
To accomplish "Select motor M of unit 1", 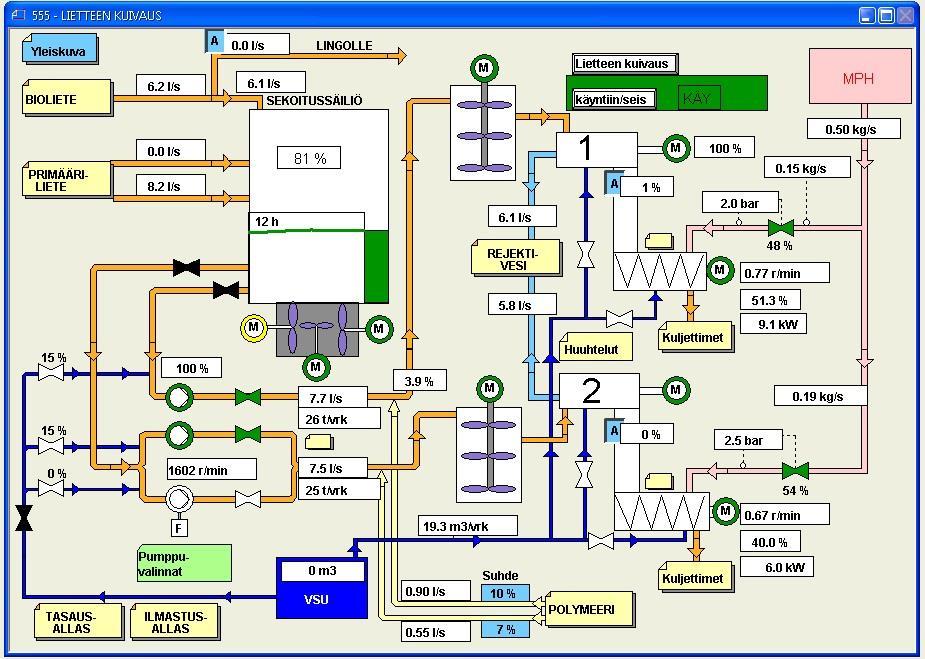I will (x=675, y=147).
